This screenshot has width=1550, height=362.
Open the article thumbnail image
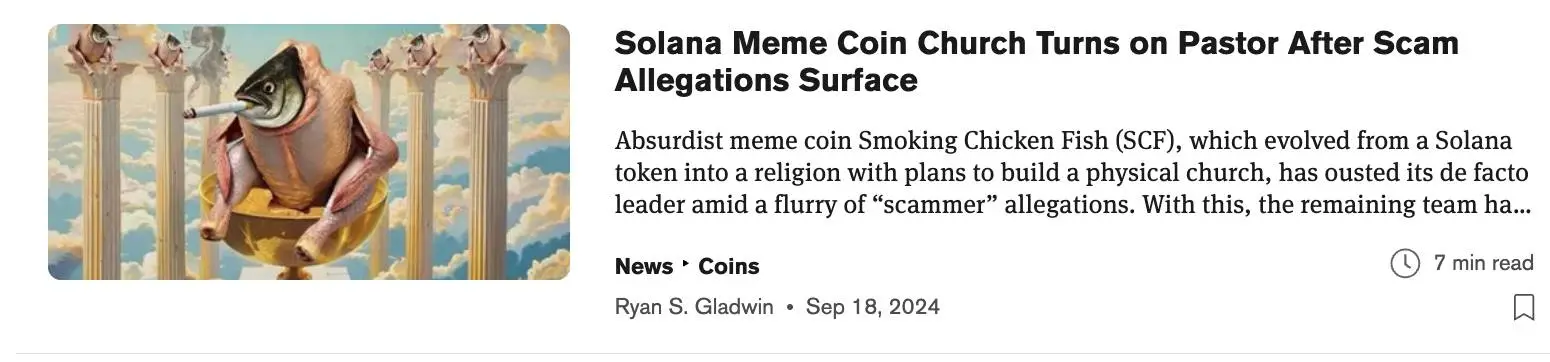pos(309,152)
